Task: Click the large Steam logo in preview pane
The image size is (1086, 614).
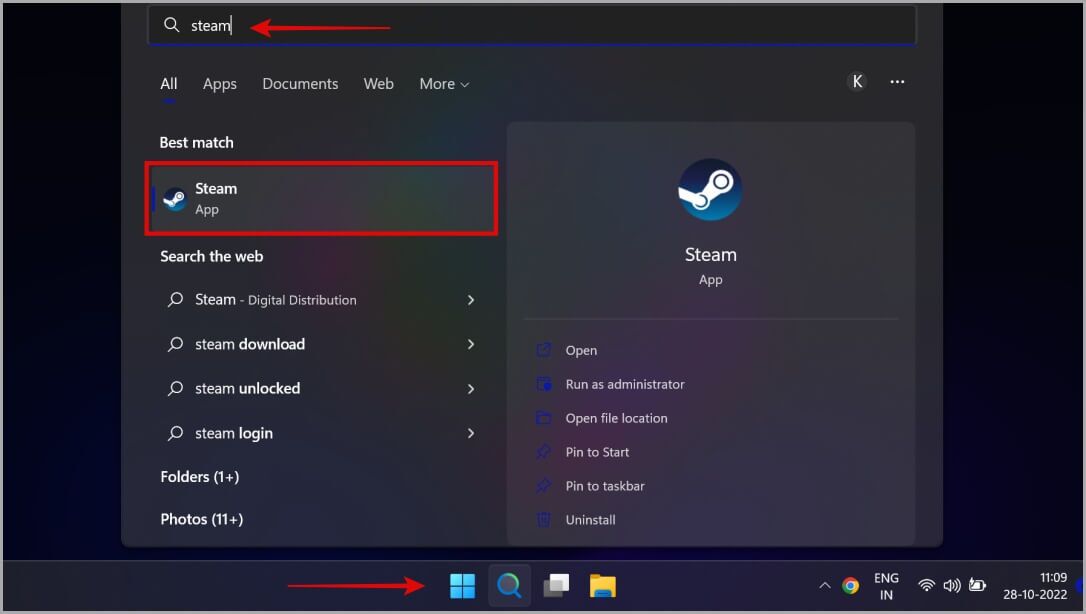Action: pyautogui.click(x=710, y=190)
